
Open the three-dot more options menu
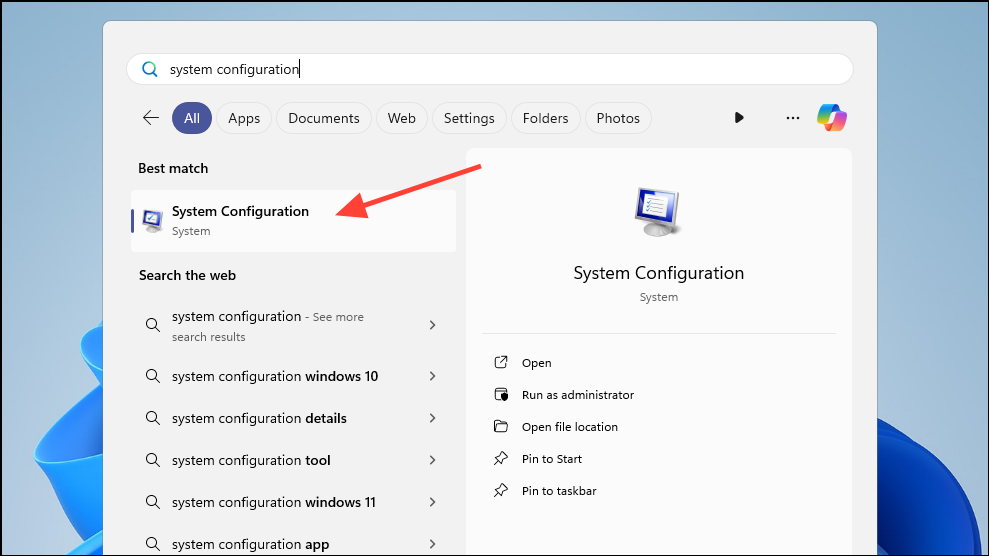pos(793,118)
